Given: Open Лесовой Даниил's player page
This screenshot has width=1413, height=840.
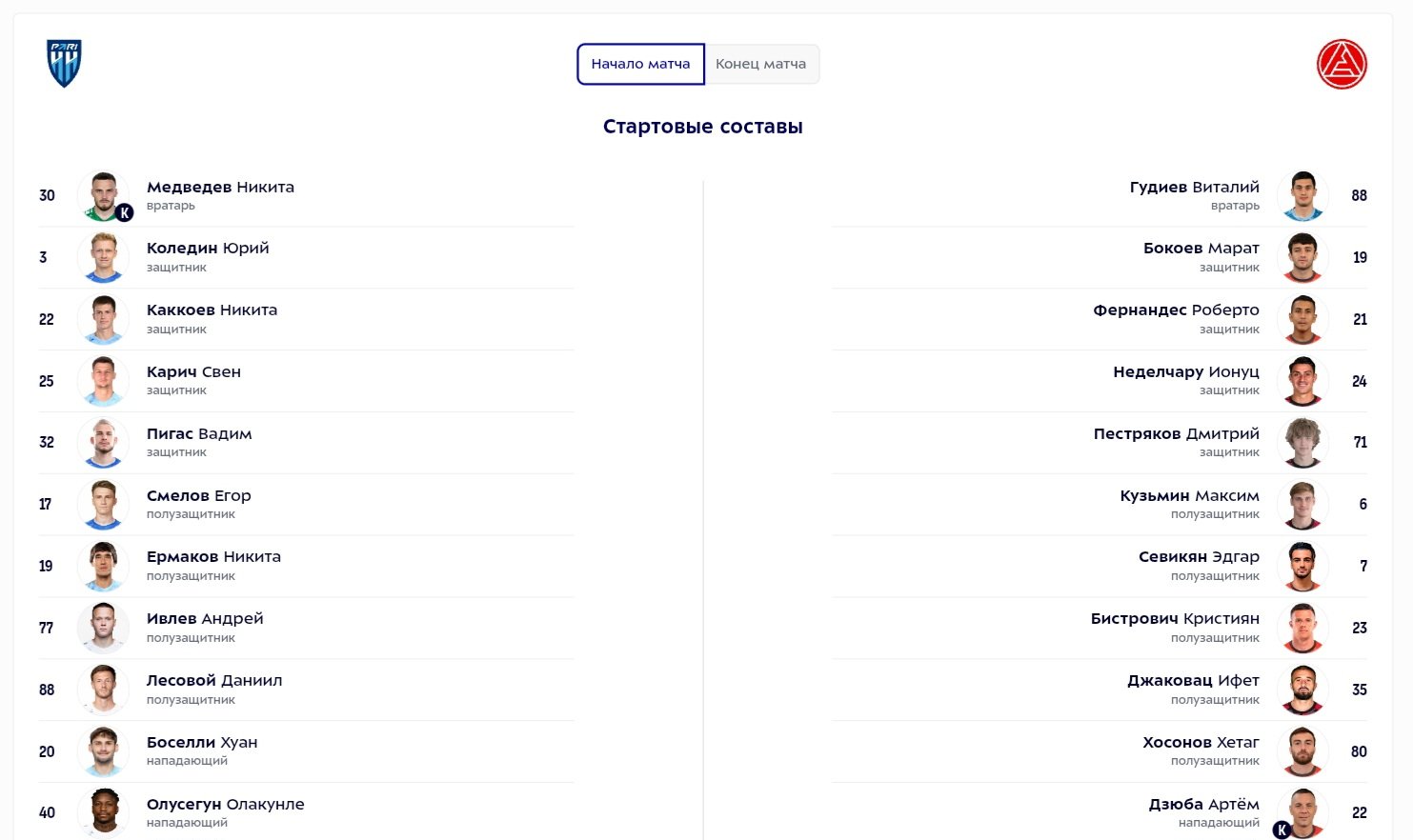Looking at the screenshot, I should click(x=214, y=681).
